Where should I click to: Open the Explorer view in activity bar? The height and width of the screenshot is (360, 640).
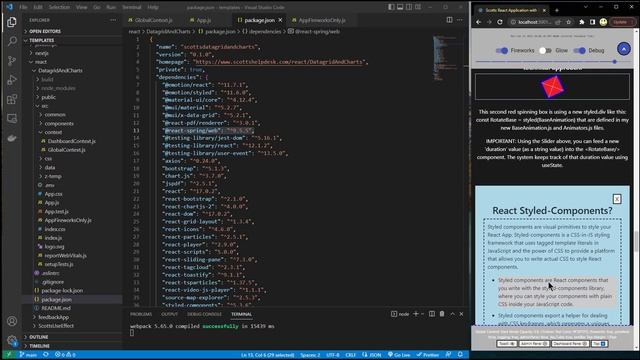point(12,22)
